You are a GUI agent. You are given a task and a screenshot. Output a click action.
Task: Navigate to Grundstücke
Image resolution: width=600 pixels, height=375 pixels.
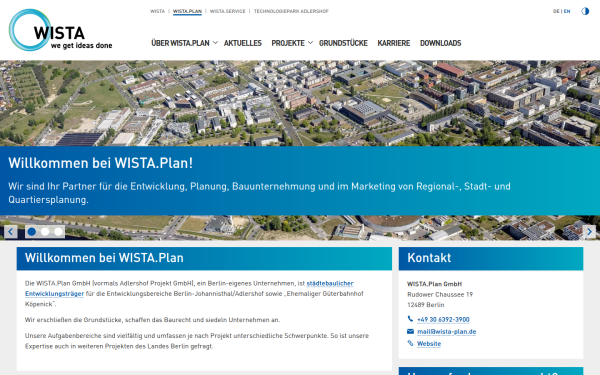pyautogui.click(x=343, y=43)
